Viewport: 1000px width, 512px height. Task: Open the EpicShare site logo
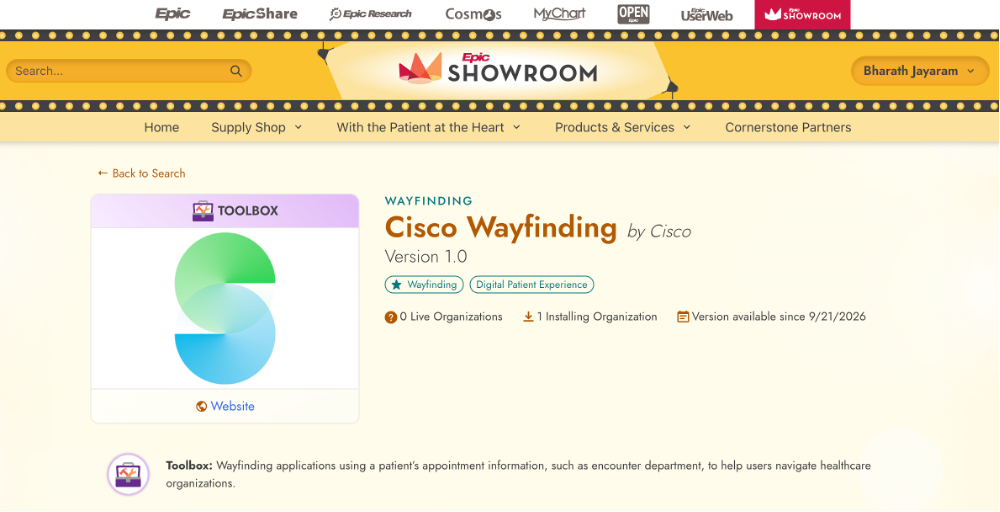point(260,13)
